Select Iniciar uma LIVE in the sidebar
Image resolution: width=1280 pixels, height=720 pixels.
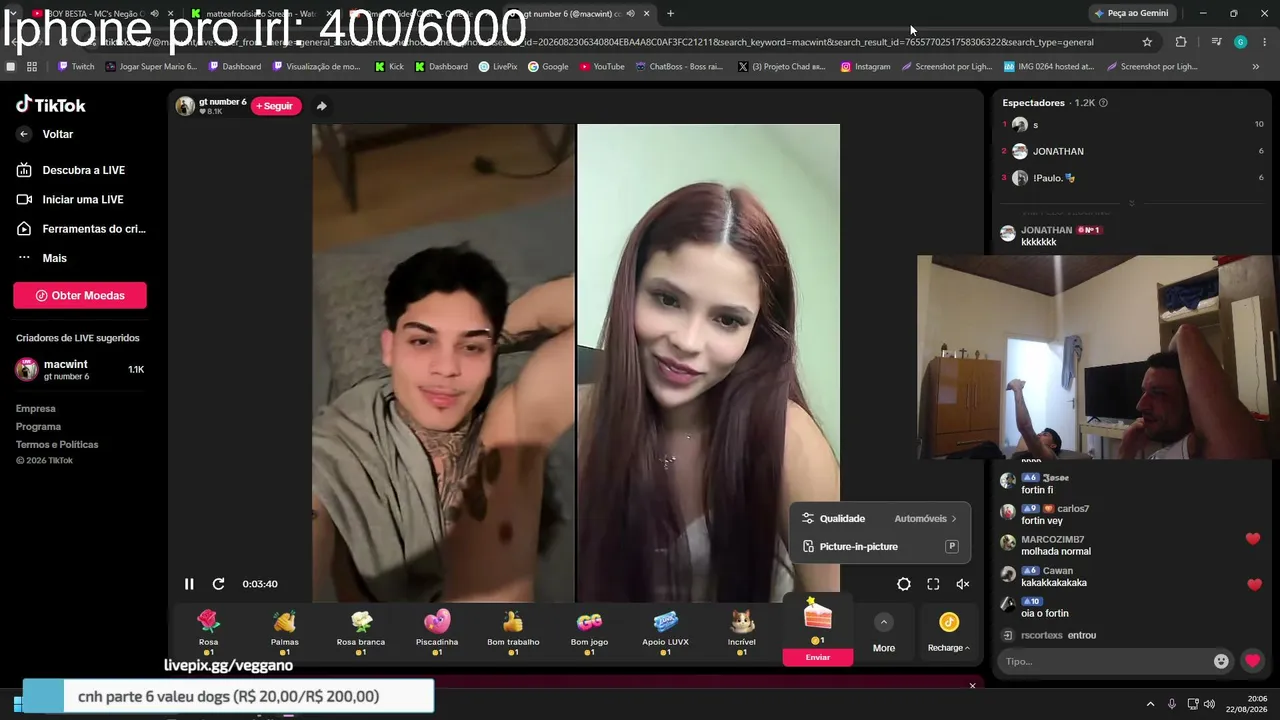coord(83,199)
